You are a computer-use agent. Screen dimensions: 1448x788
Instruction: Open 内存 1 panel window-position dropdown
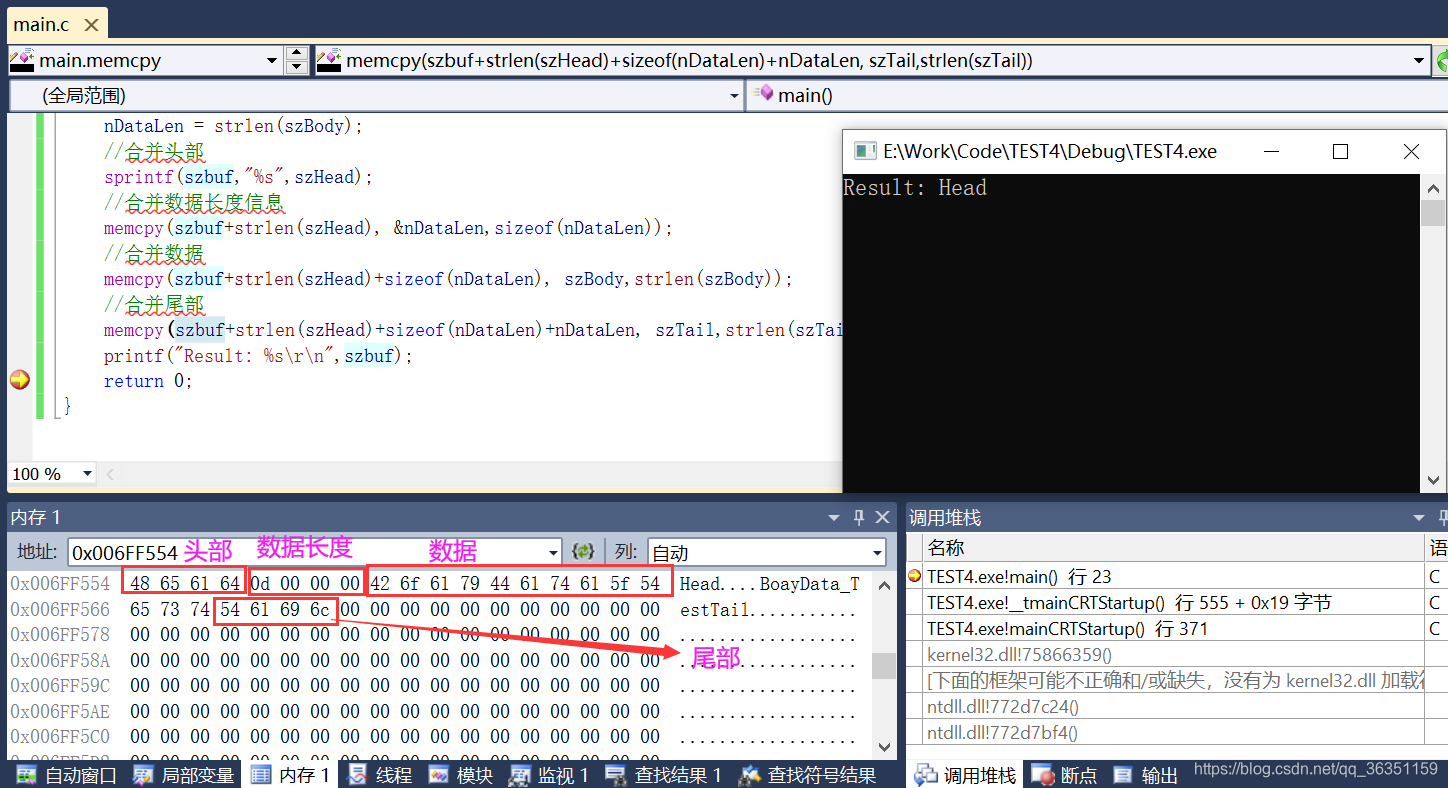pyautogui.click(x=834, y=517)
